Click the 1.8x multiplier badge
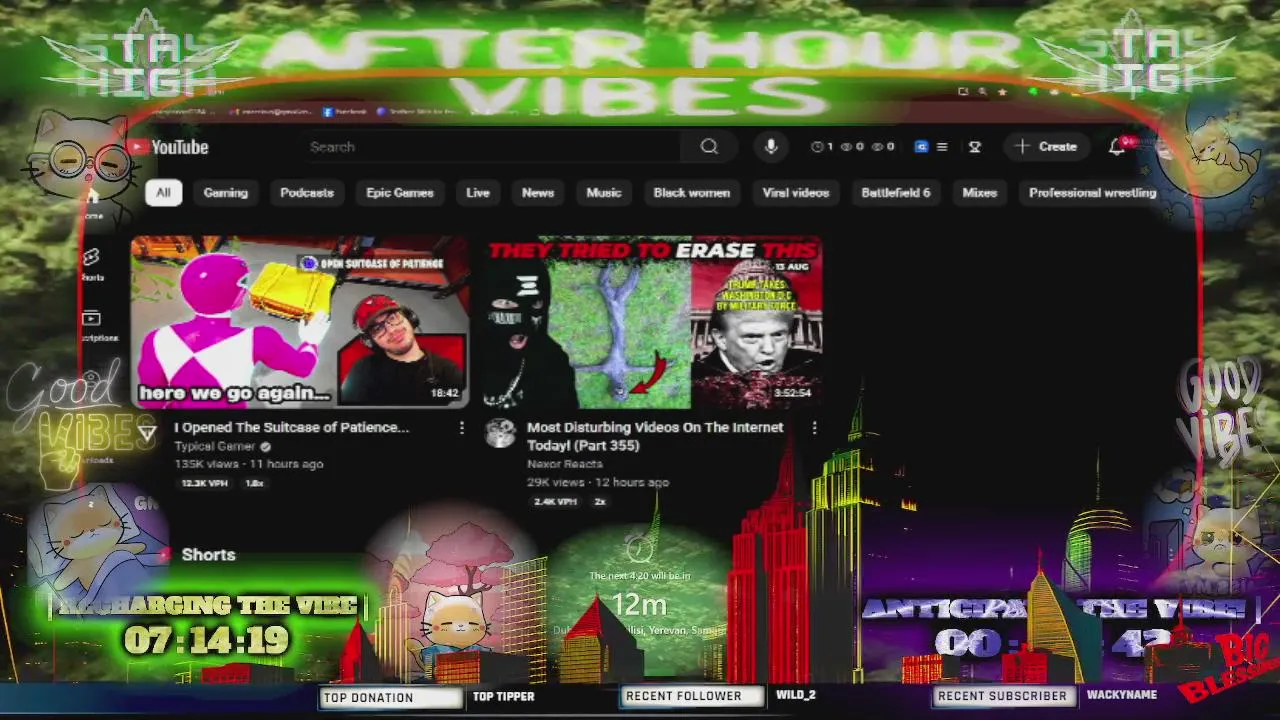Image resolution: width=1280 pixels, height=720 pixels. 255,483
